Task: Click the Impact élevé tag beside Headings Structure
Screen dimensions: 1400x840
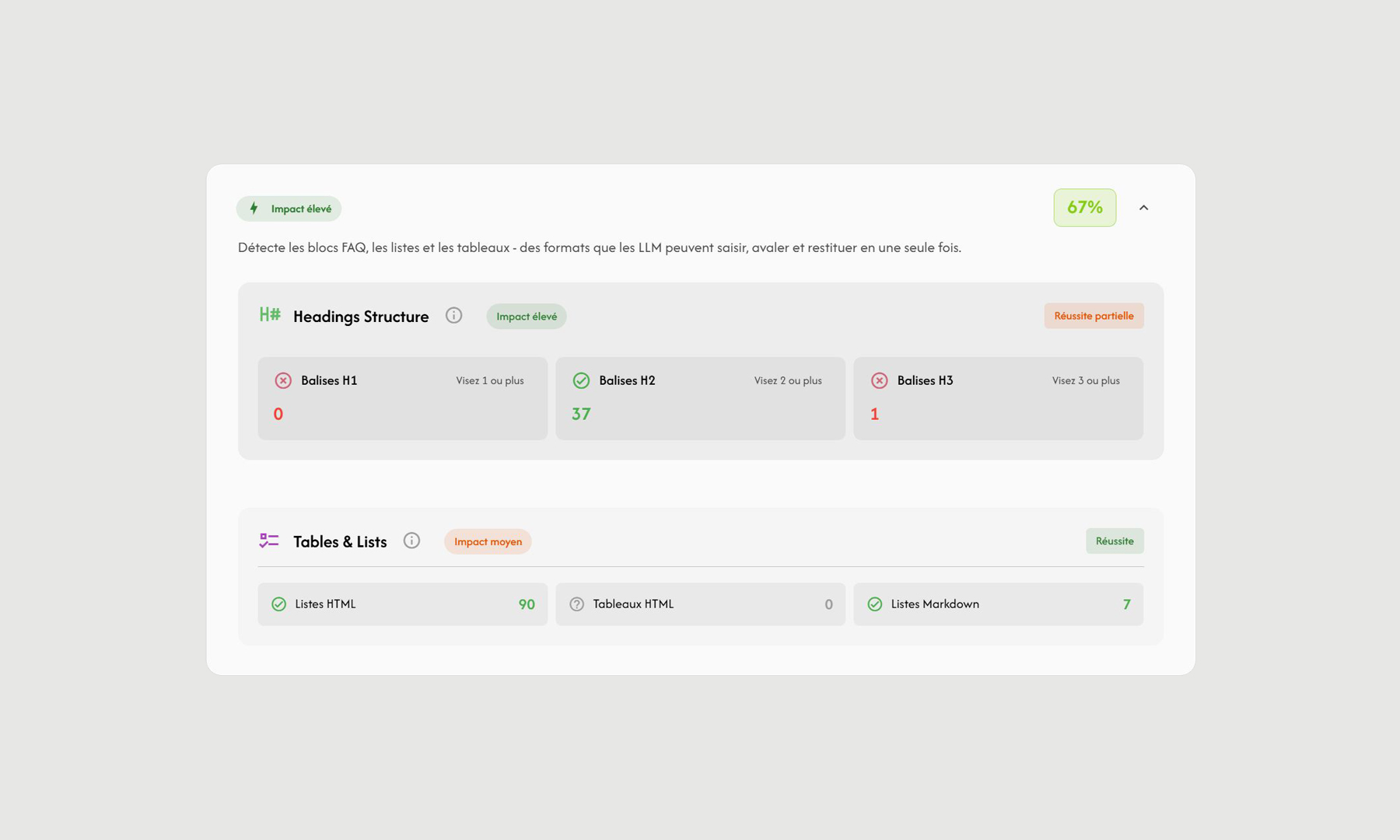Action: click(527, 317)
